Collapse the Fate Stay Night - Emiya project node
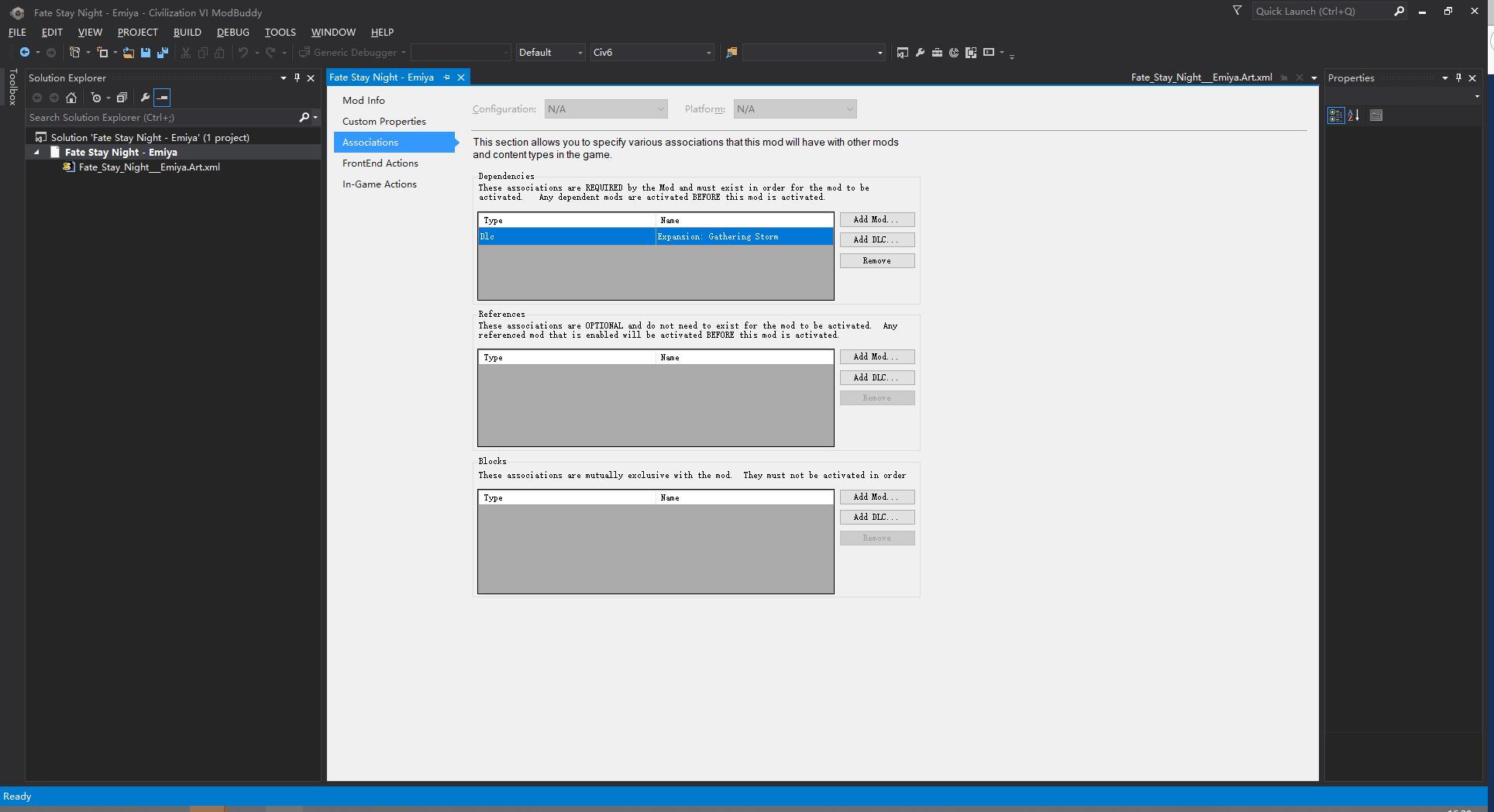Image resolution: width=1494 pixels, height=812 pixels. click(36, 153)
